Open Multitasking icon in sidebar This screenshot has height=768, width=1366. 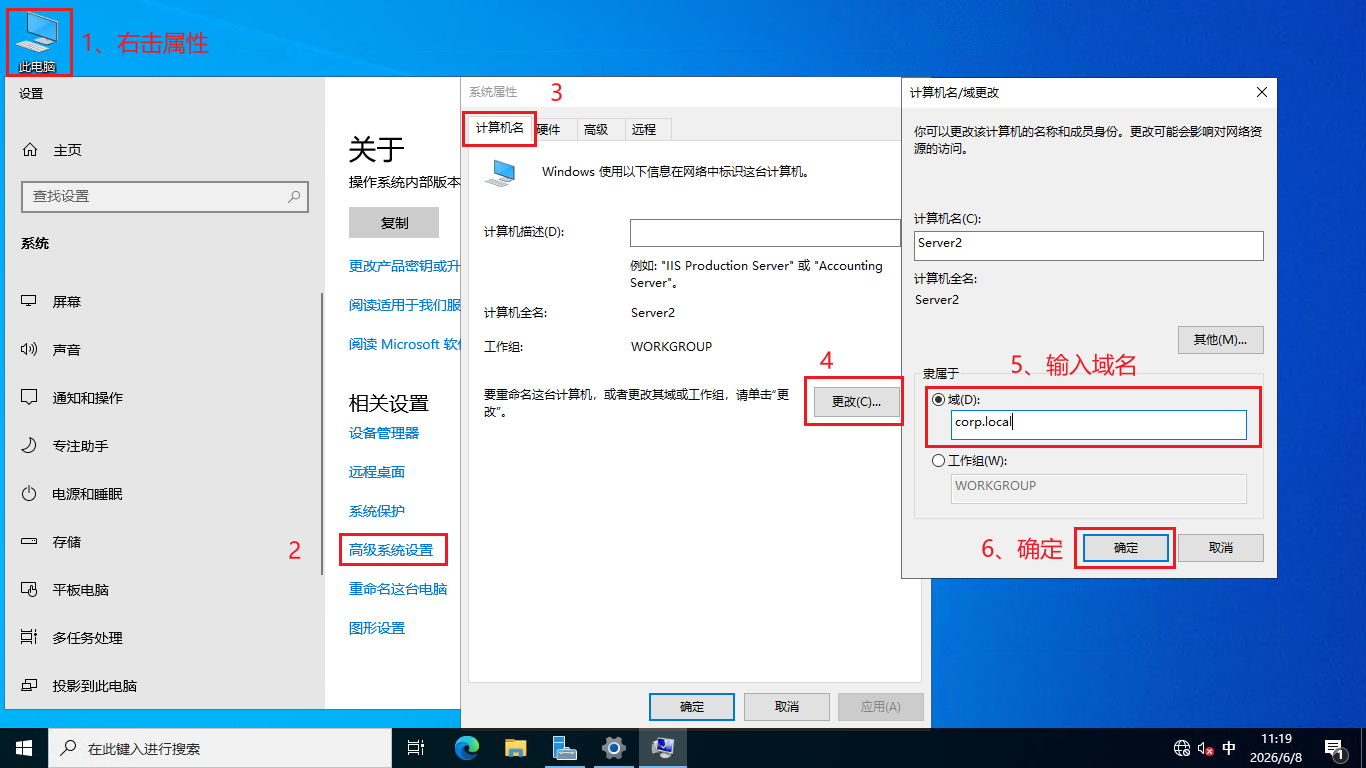point(30,638)
